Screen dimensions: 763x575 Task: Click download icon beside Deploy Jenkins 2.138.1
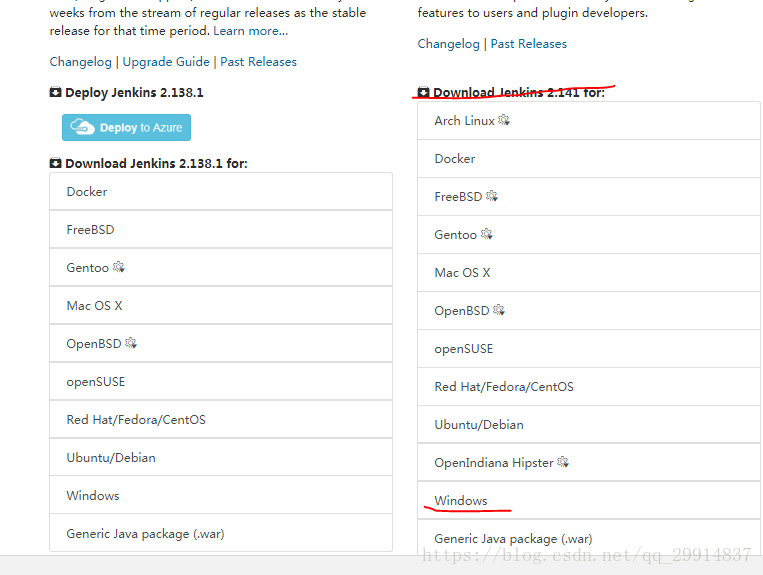(x=55, y=92)
